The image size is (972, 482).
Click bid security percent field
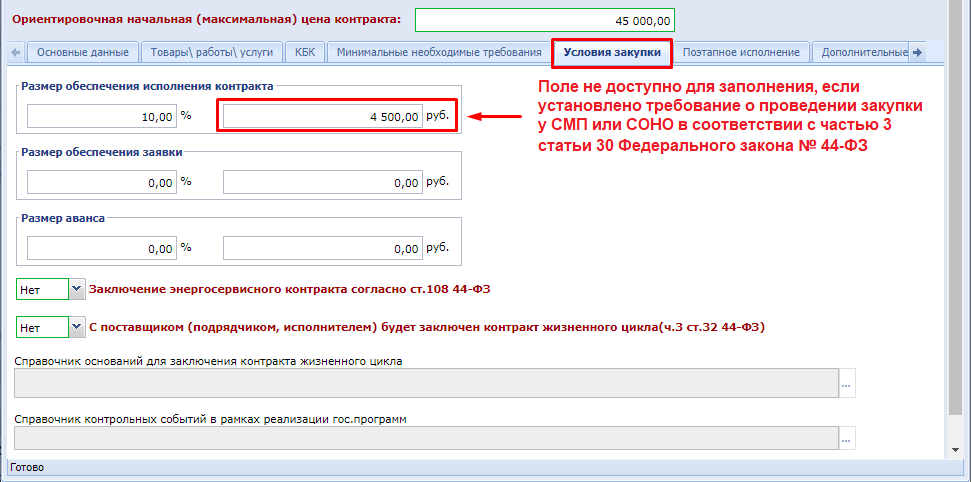coord(102,183)
